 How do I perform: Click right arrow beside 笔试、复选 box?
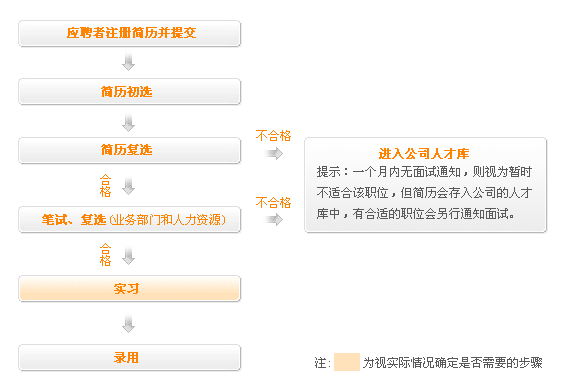[x=274, y=220]
